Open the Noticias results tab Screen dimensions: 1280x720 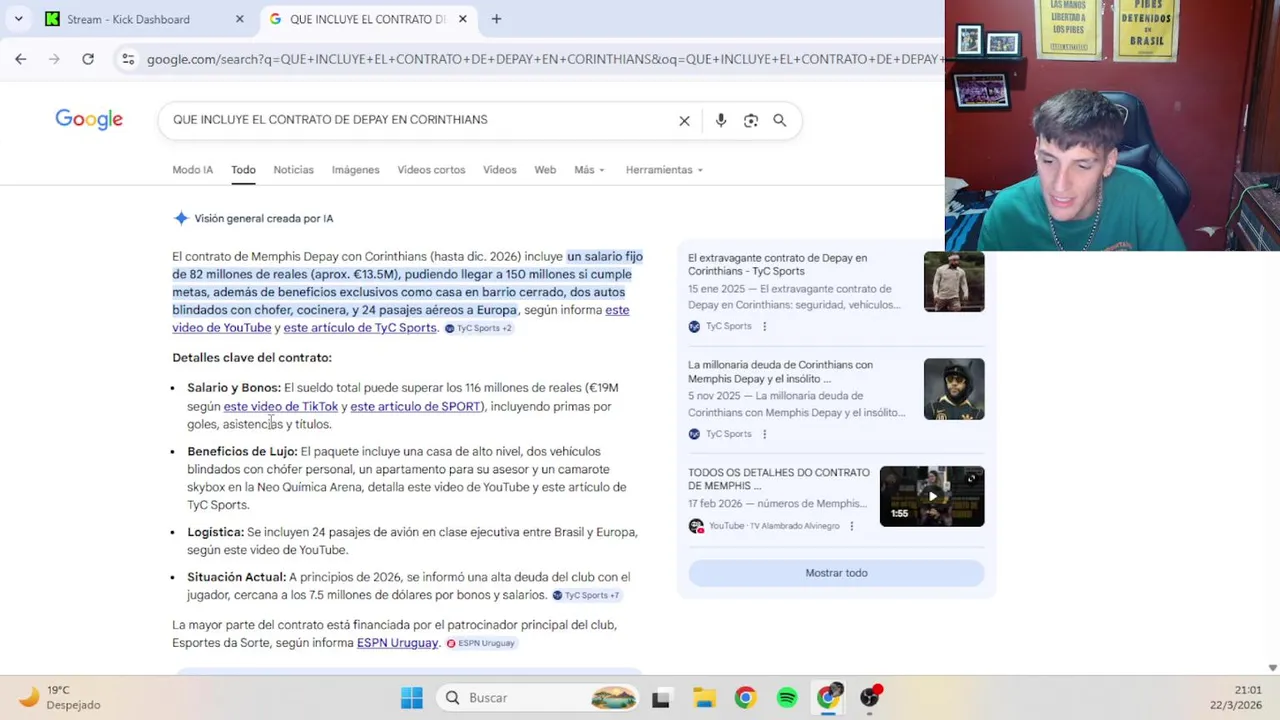pos(293,170)
